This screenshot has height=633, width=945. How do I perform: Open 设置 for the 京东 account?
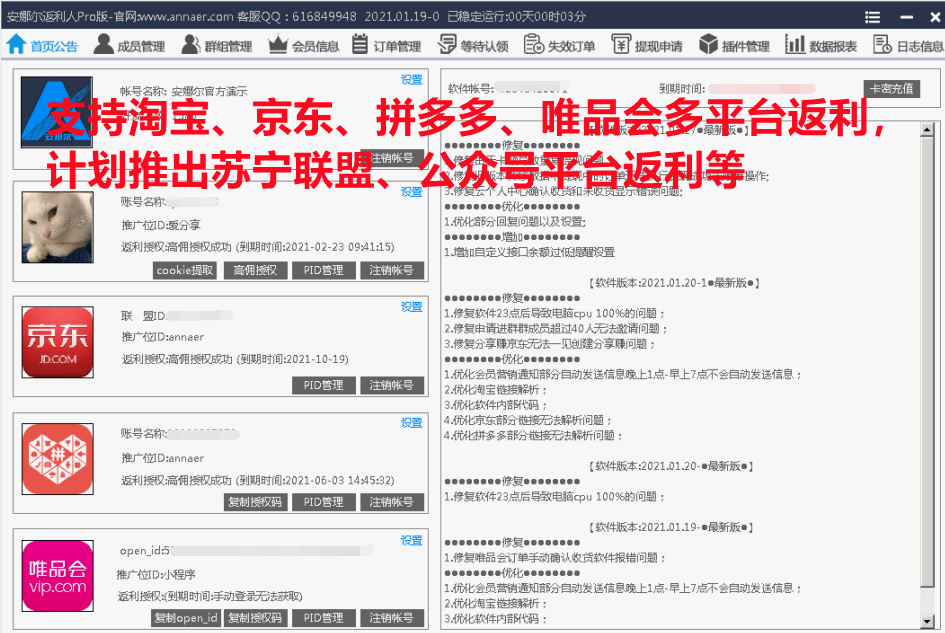412,307
